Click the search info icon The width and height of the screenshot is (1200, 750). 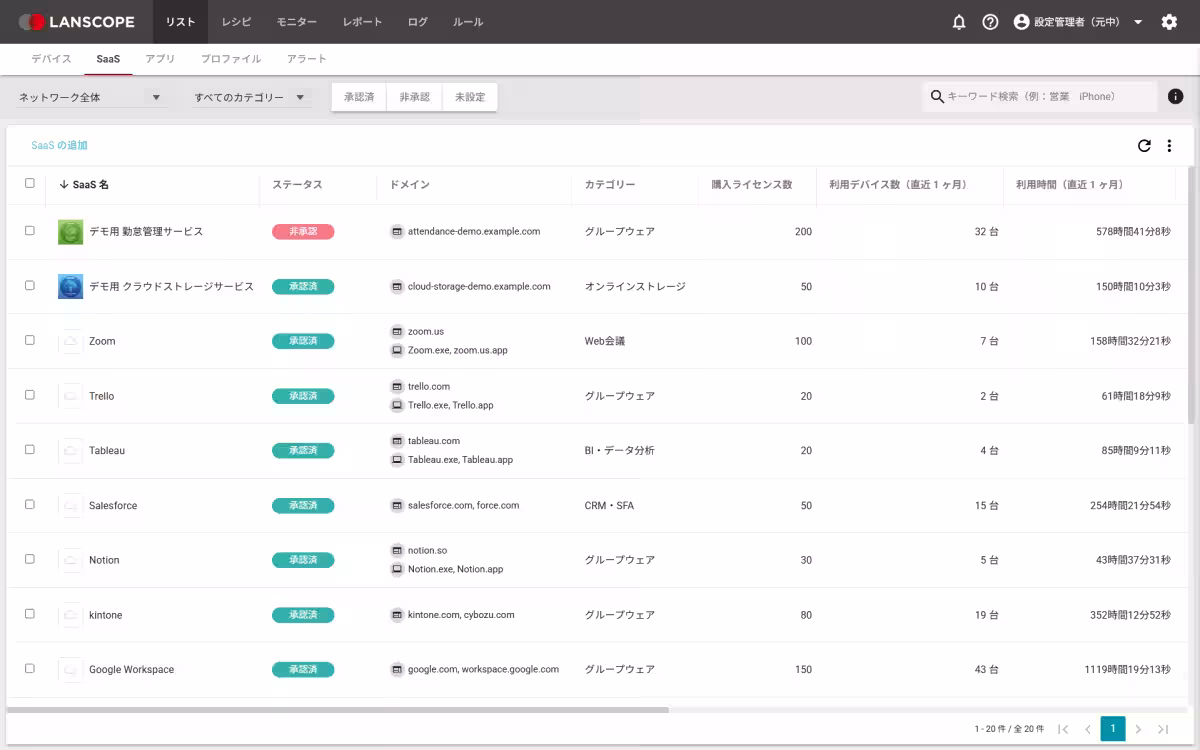(x=1176, y=96)
